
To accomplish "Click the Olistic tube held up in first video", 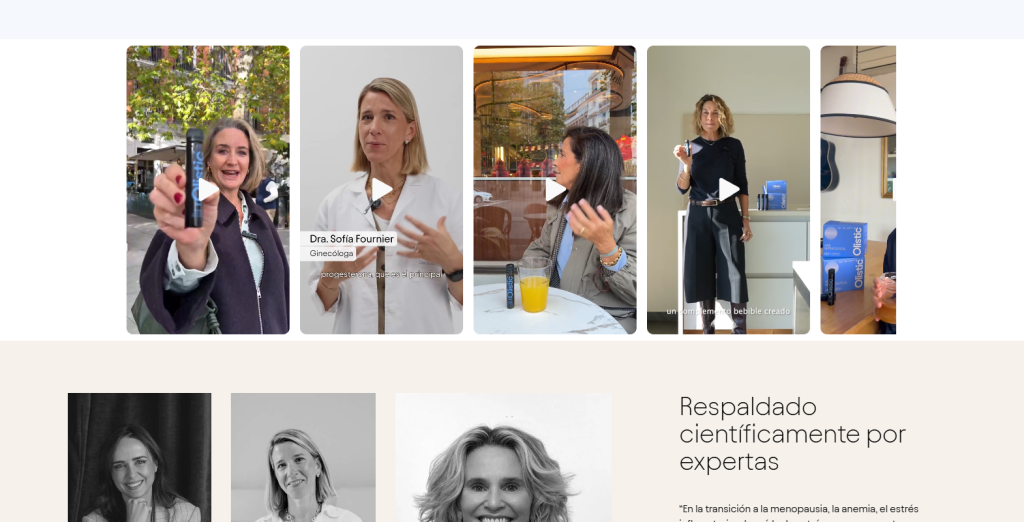I will point(194,177).
